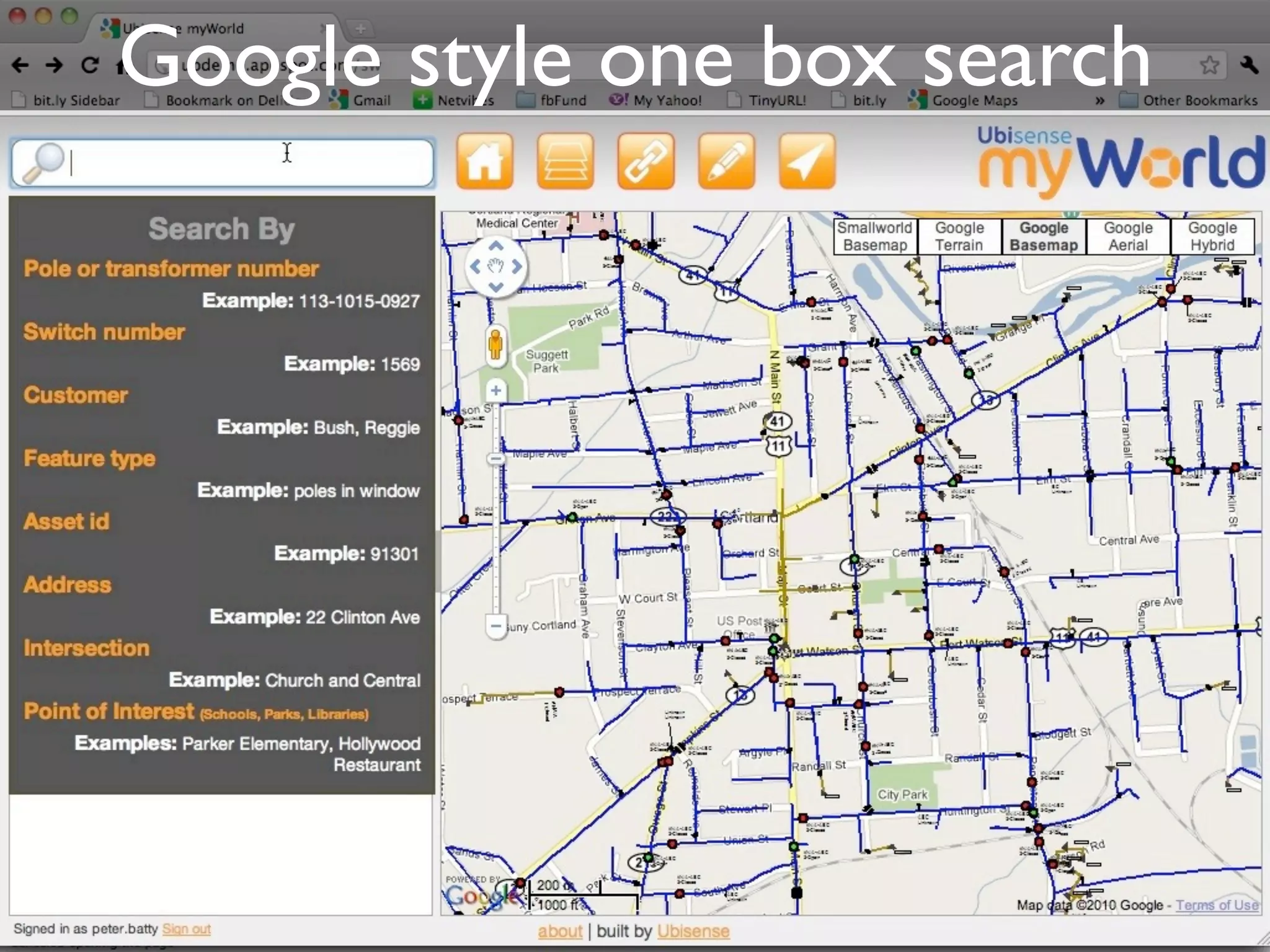This screenshot has height=952, width=1270.
Task: Click the zoom slider handle
Action: pos(495,459)
